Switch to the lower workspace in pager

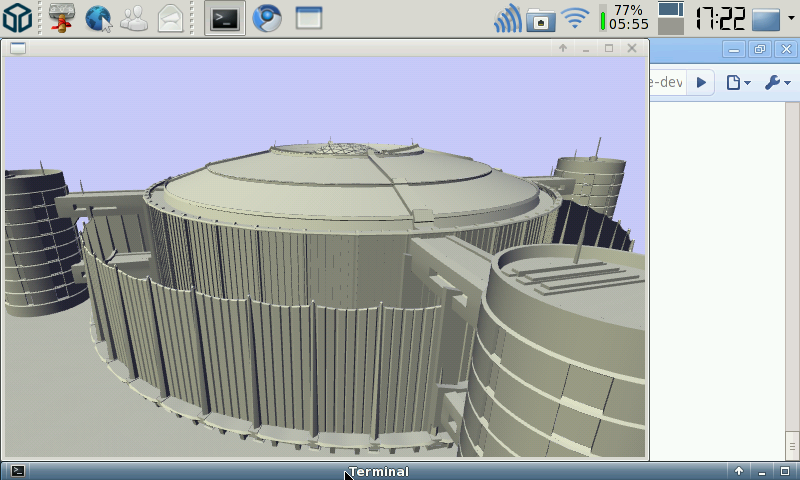(x=670, y=27)
